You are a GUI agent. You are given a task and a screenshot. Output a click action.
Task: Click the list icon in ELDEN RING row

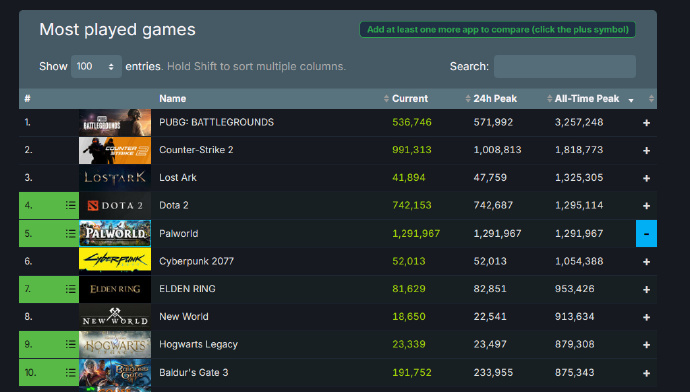(x=70, y=289)
